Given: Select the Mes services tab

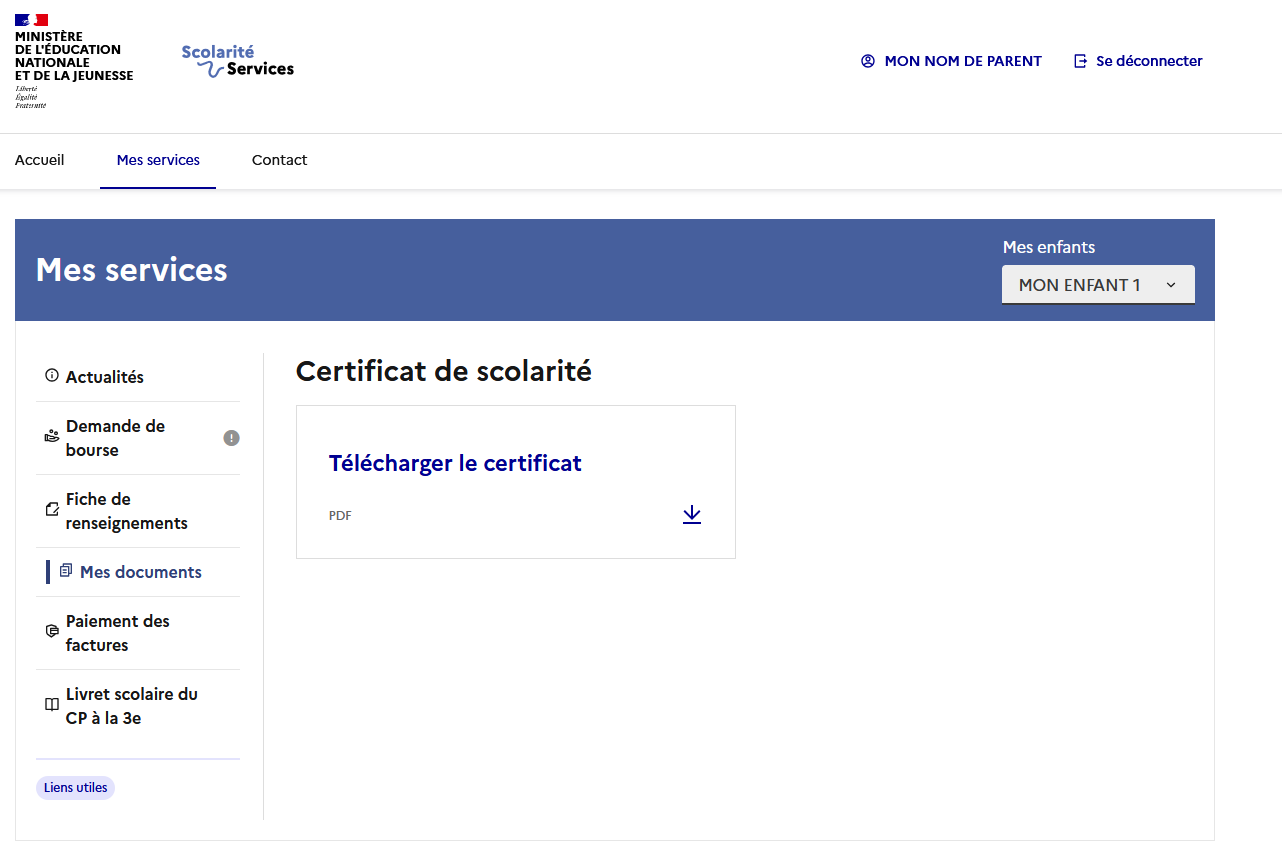Looking at the screenshot, I should (x=158, y=160).
